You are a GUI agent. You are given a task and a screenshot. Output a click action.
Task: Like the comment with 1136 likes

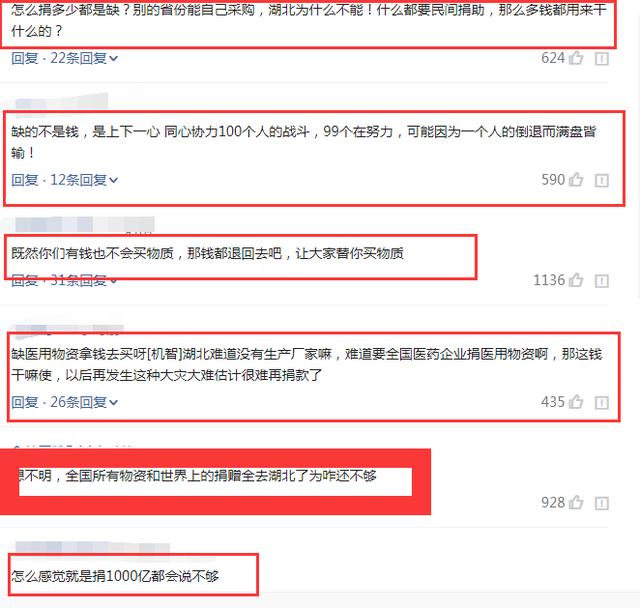tap(576, 280)
